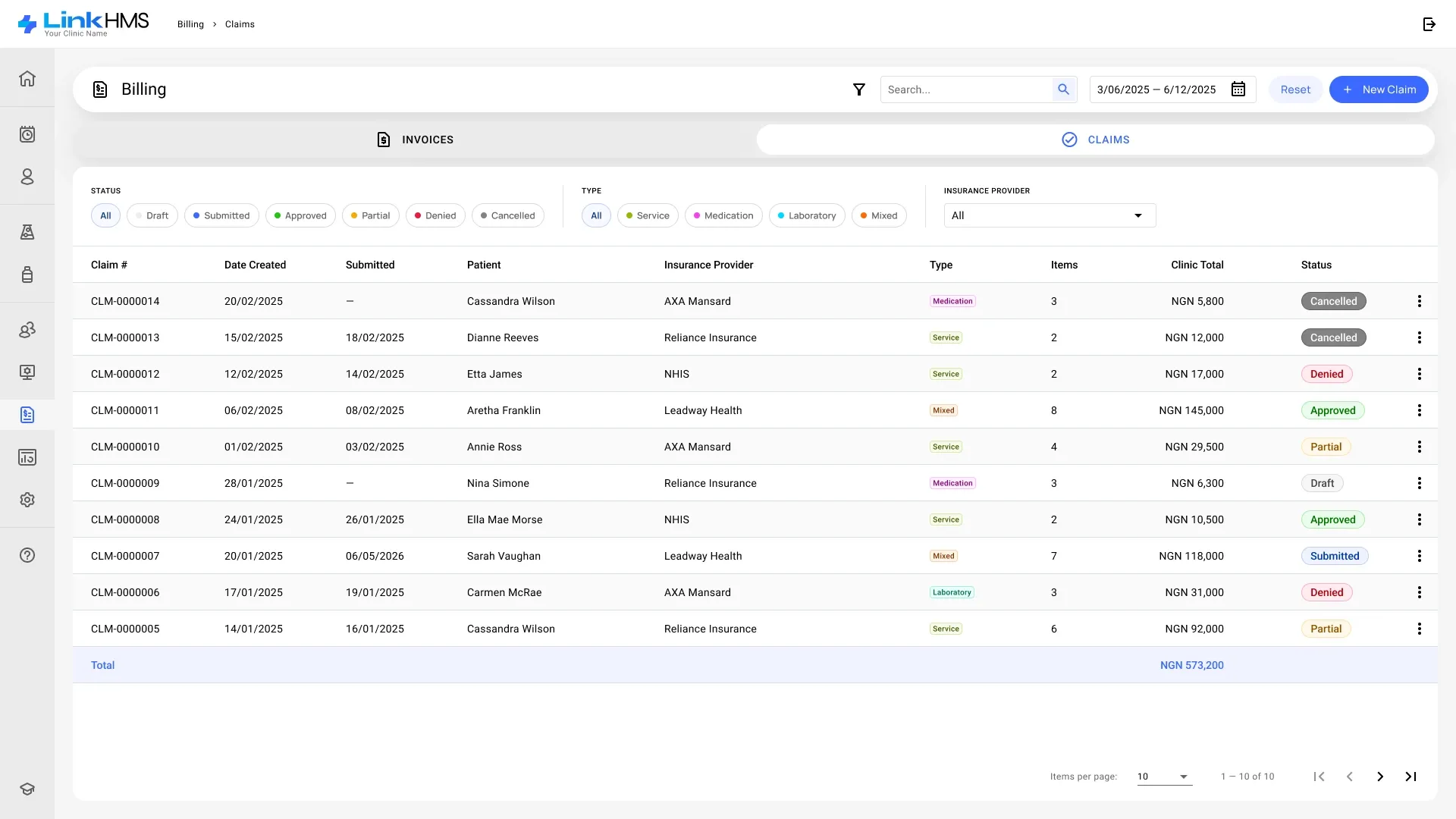The image size is (1456, 819).
Task: Filter type by Mixed chip
Action: pos(879,215)
